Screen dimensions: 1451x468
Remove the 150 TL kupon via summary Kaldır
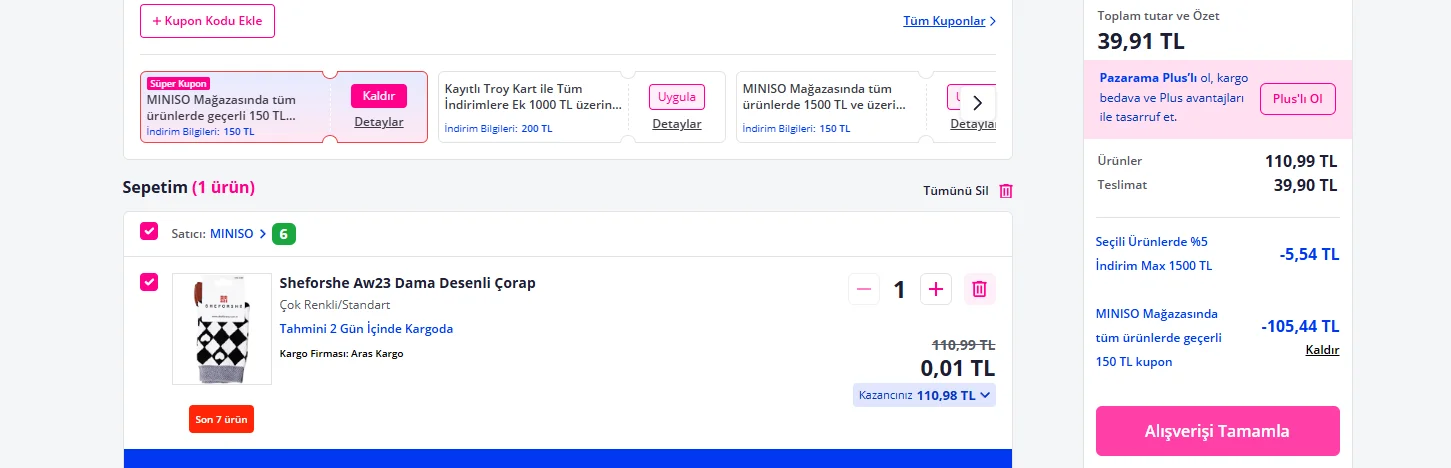tap(1322, 350)
